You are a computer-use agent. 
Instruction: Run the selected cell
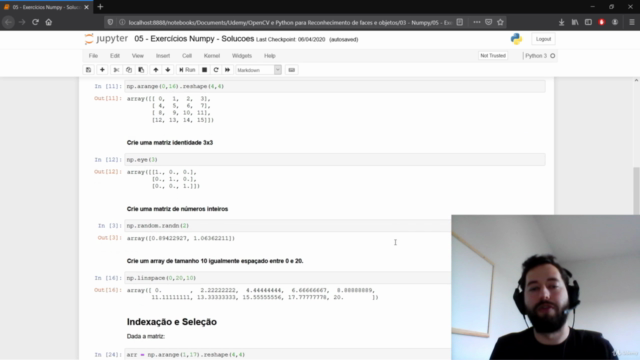coord(187,70)
